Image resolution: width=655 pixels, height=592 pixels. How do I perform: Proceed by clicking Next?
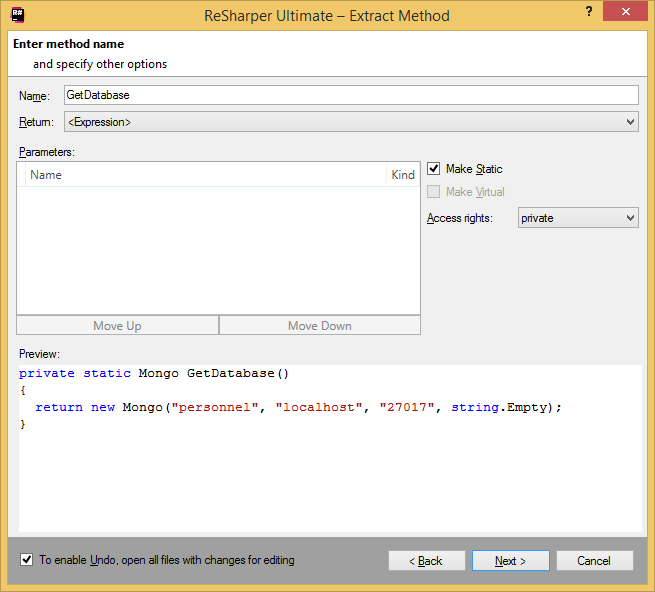click(510, 561)
